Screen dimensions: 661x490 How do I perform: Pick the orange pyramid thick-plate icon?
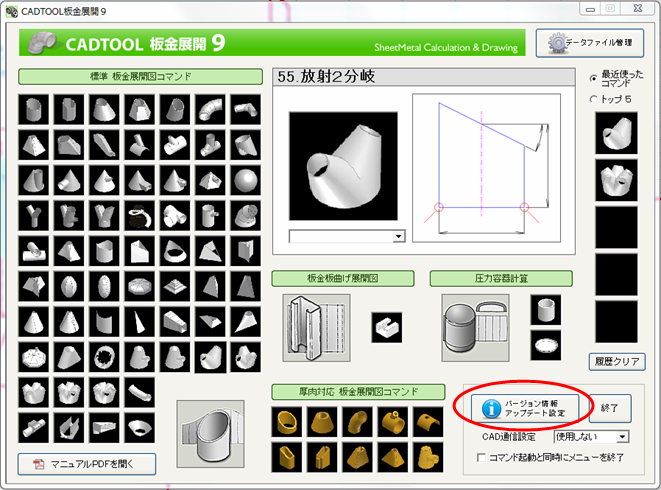[393, 458]
